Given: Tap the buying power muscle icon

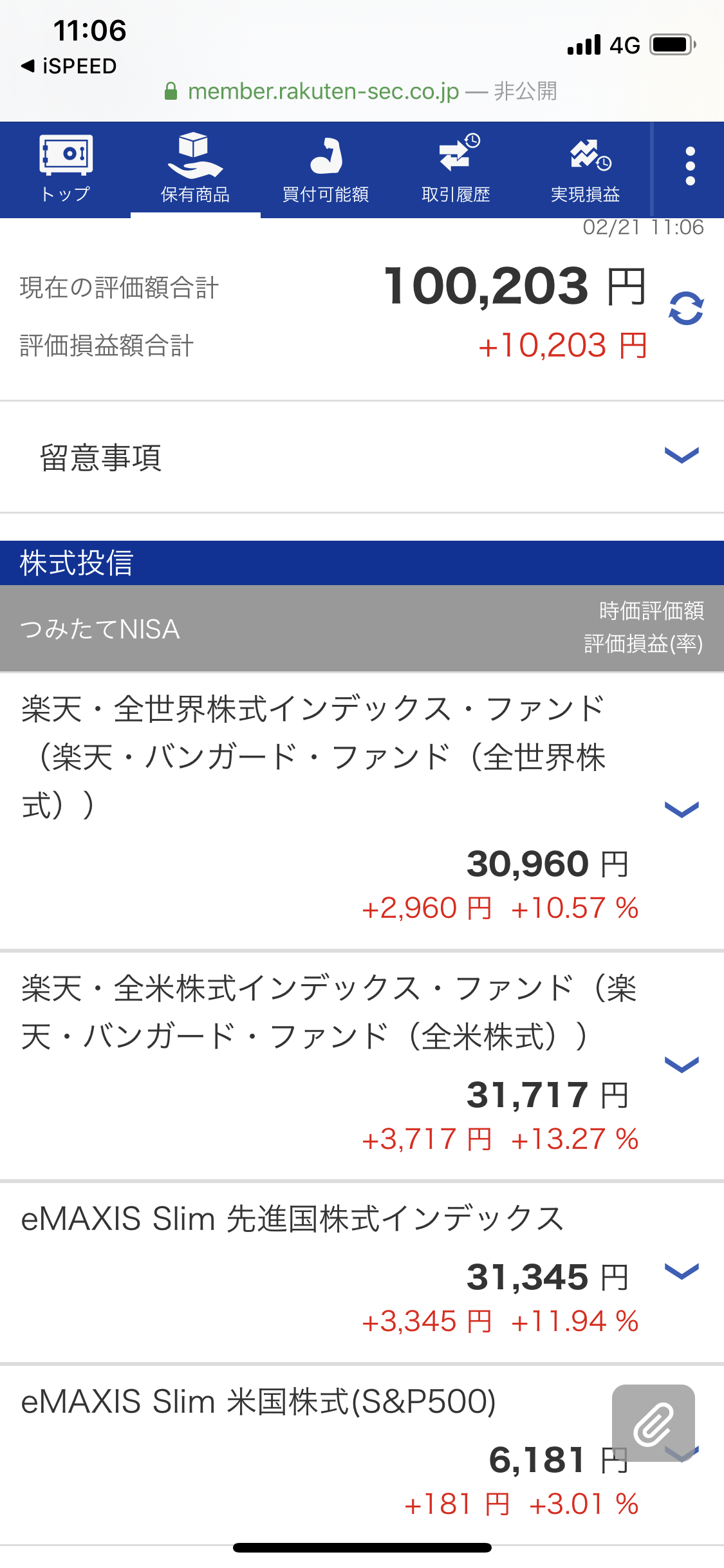Looking at the screenshot, I should pyautogui.click(x=326, y=156).
